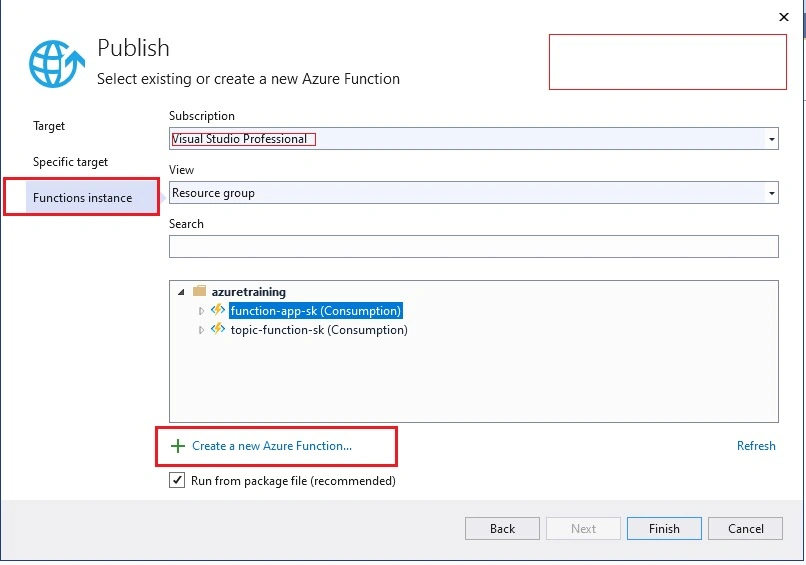Go to the Specific target step
The height and width of the screenshot is (565, 806).
coord(70,162)
